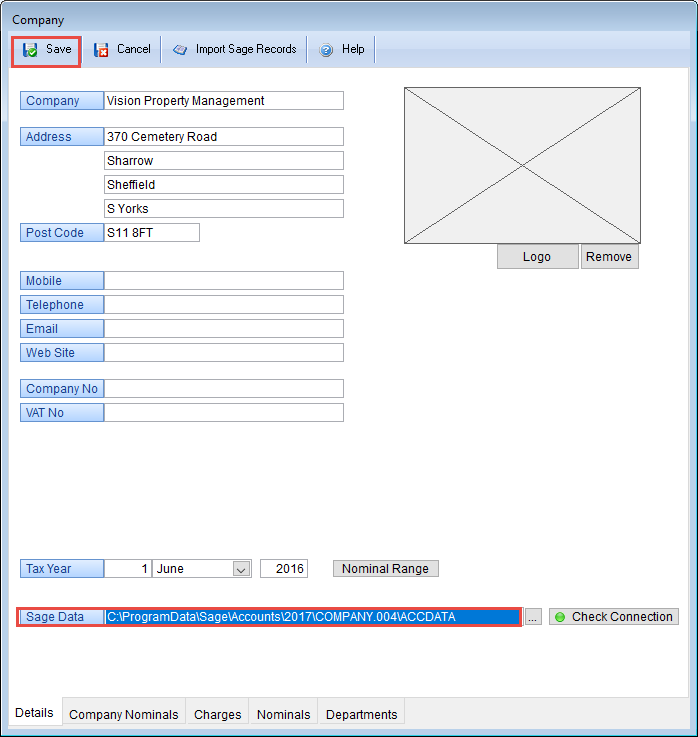This screenshot has width=698, height=737.
Task: Click the Help question mark icon
Action: point(326,49)
